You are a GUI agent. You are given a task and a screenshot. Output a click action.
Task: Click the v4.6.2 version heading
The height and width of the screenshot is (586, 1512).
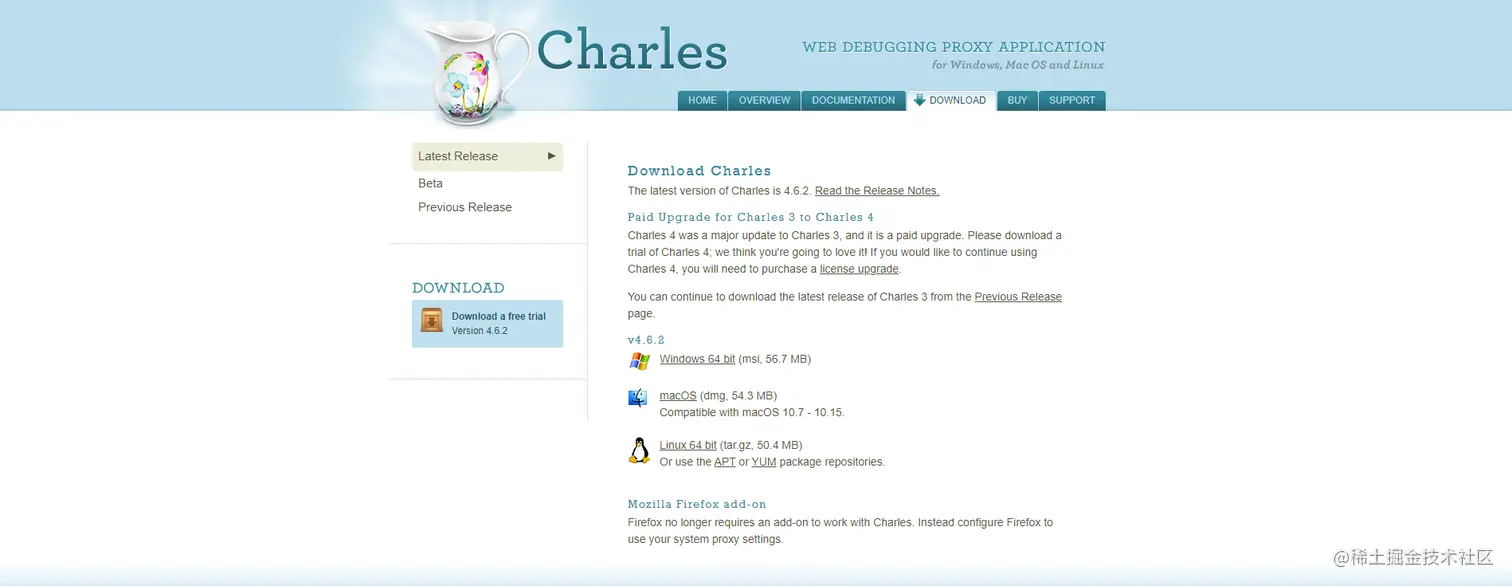click(x=646, y=340)
